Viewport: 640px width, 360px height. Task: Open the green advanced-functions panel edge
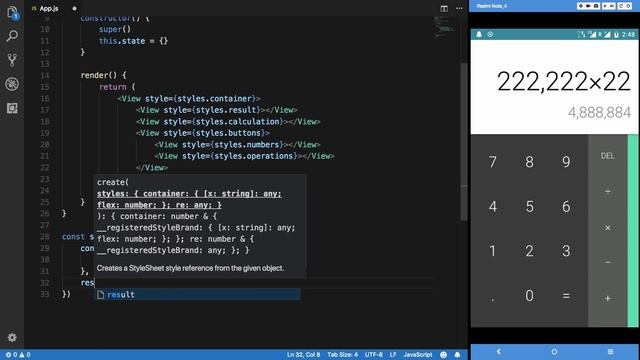tap(633, 231)
